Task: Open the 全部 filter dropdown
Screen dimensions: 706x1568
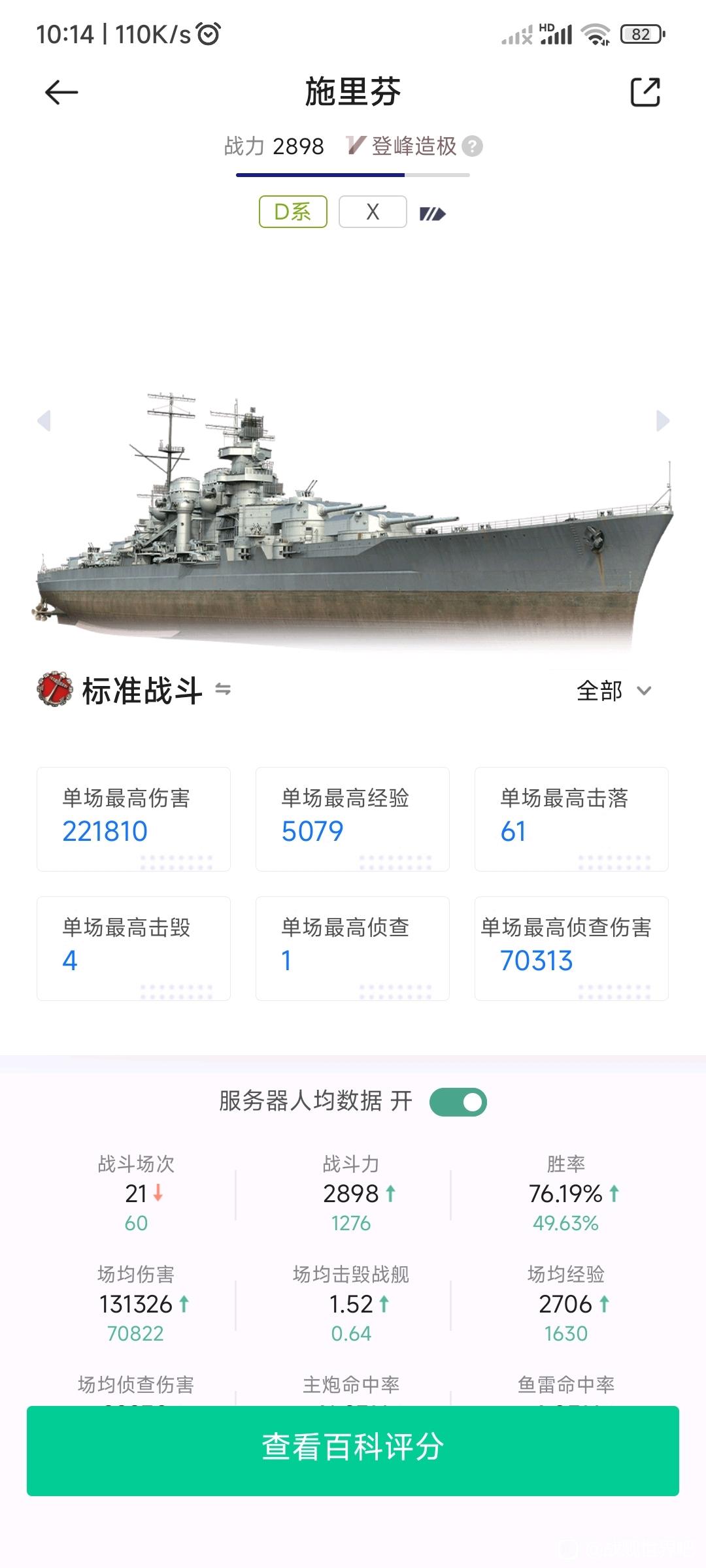Action: click(x=614, y=691)
